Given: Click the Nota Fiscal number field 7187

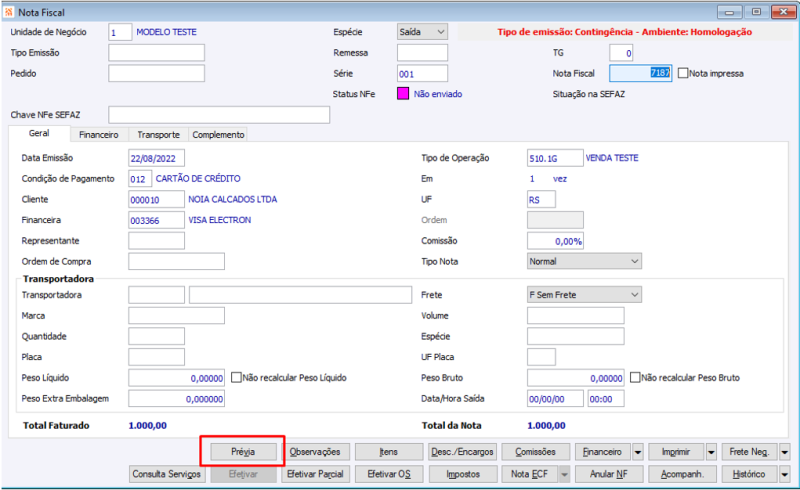Looking at the screenshot, I should pyautogui.click(x=640, y=74).
